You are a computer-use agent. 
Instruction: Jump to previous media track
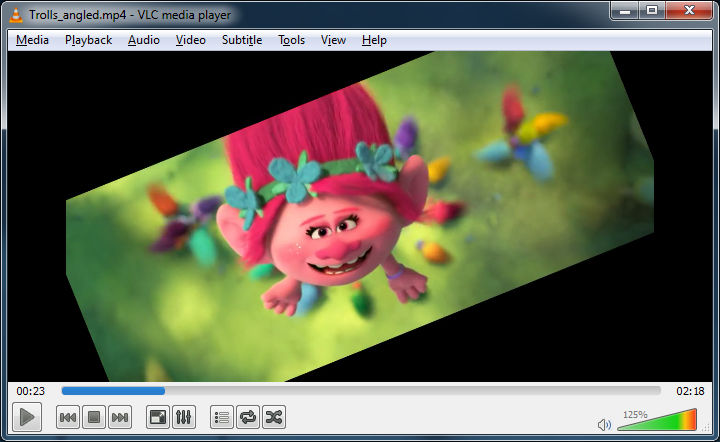(68, 417)
